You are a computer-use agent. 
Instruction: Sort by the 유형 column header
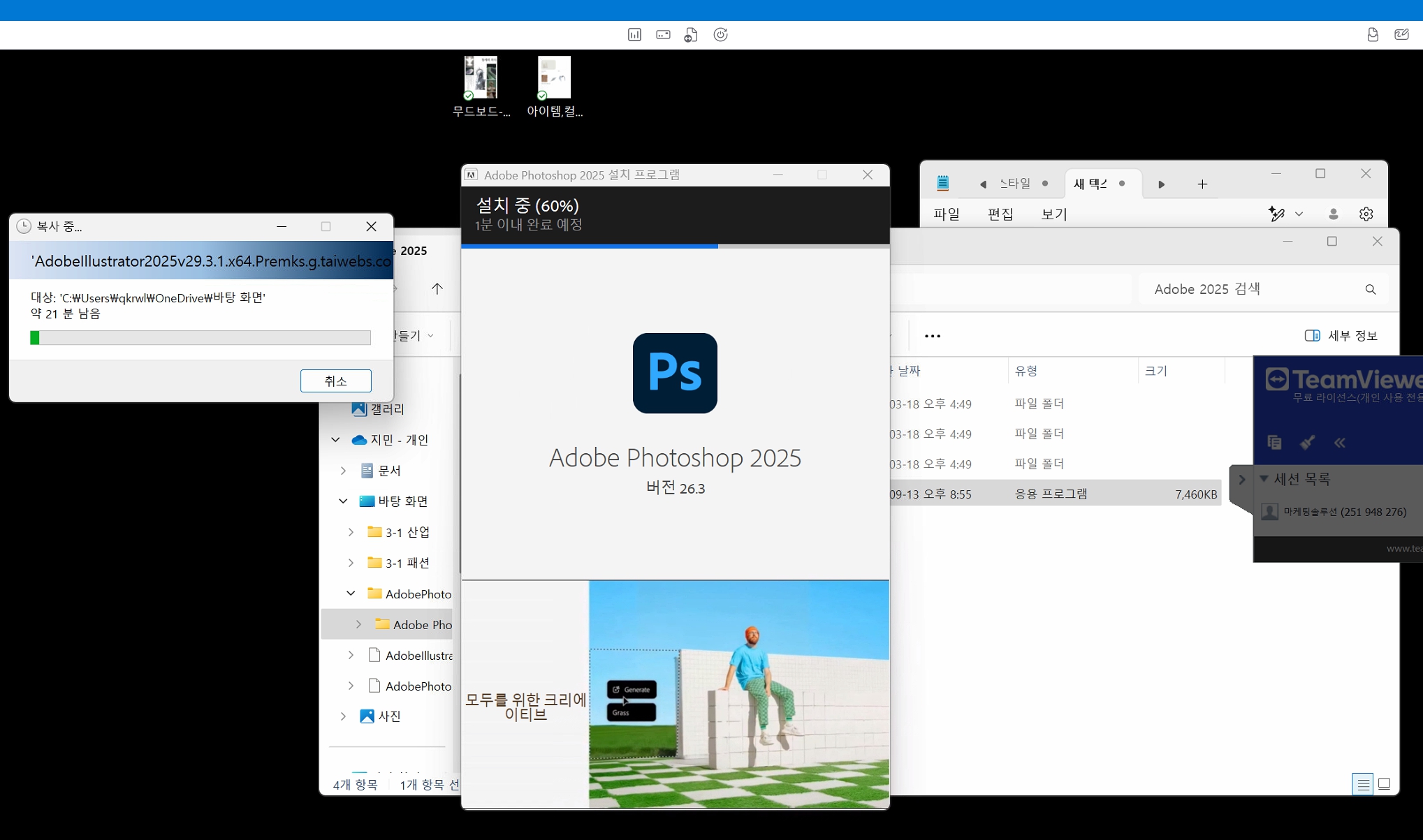click(1026, 371)
